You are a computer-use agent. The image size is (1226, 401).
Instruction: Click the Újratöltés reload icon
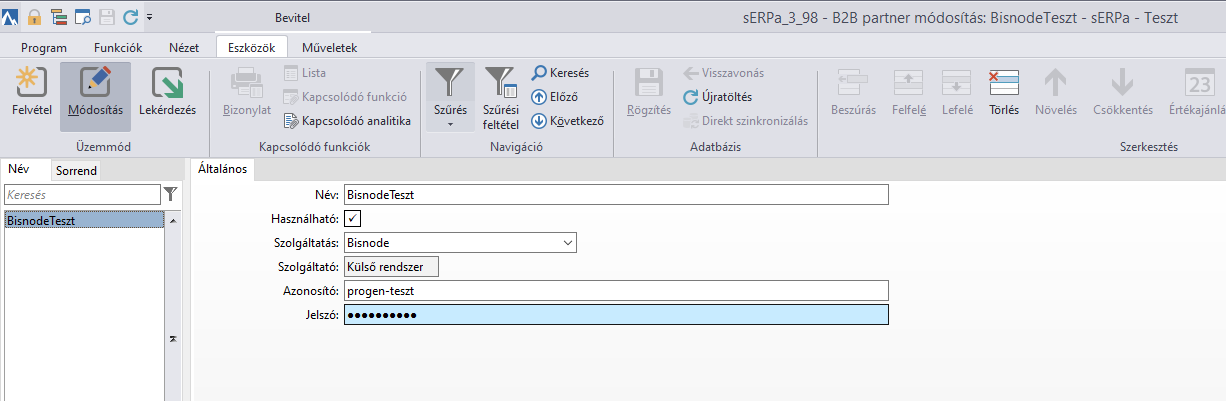click(691, 97)
